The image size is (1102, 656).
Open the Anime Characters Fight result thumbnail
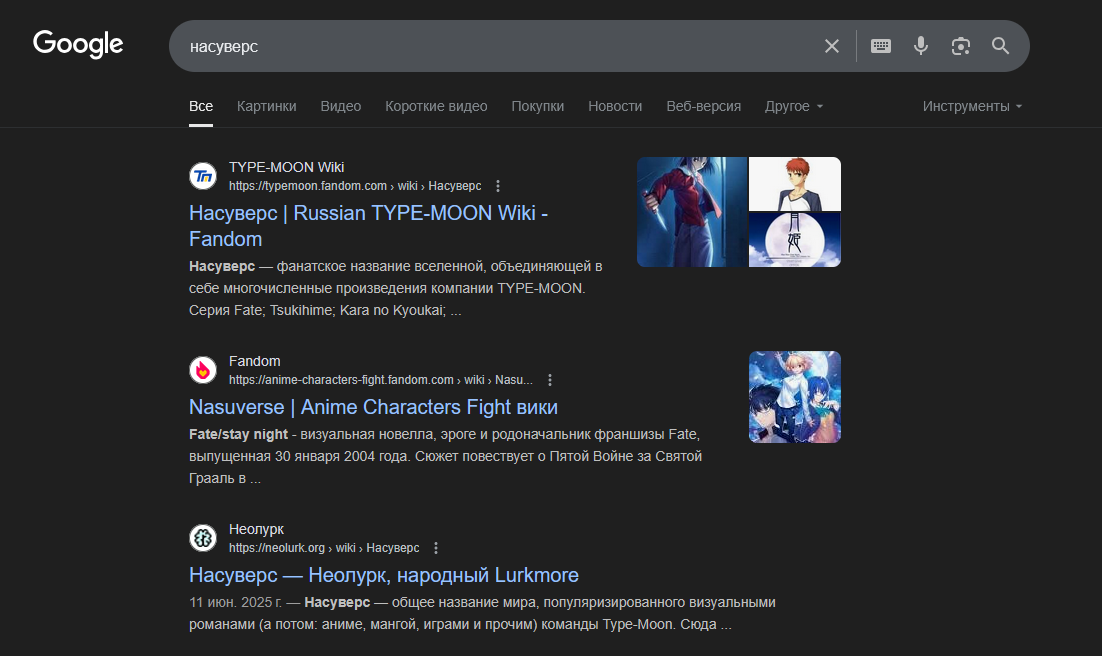[795, 397]
